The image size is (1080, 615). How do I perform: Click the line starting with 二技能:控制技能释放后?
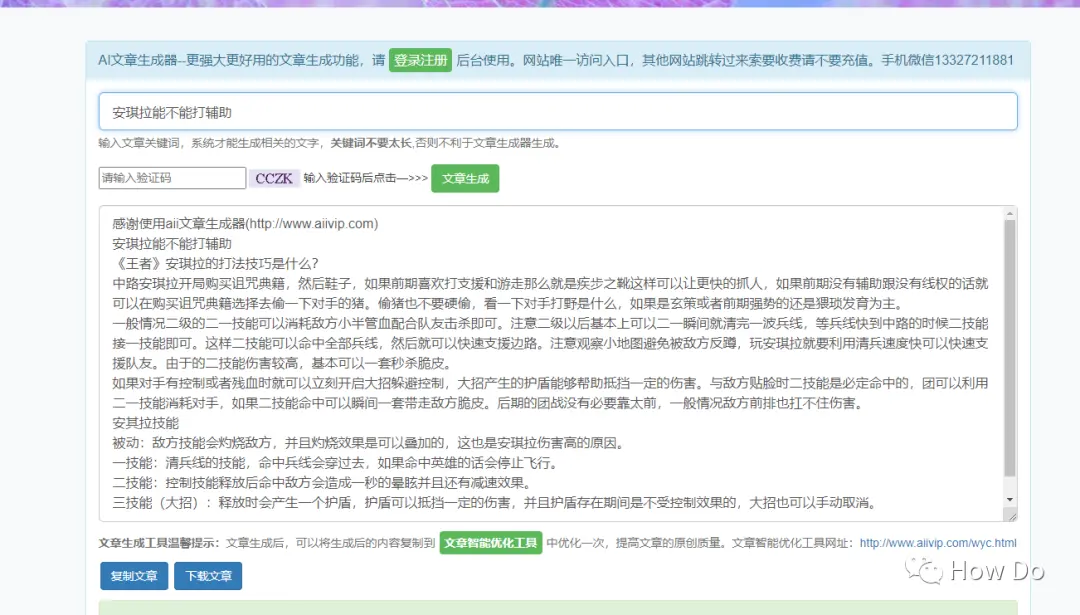324,483
